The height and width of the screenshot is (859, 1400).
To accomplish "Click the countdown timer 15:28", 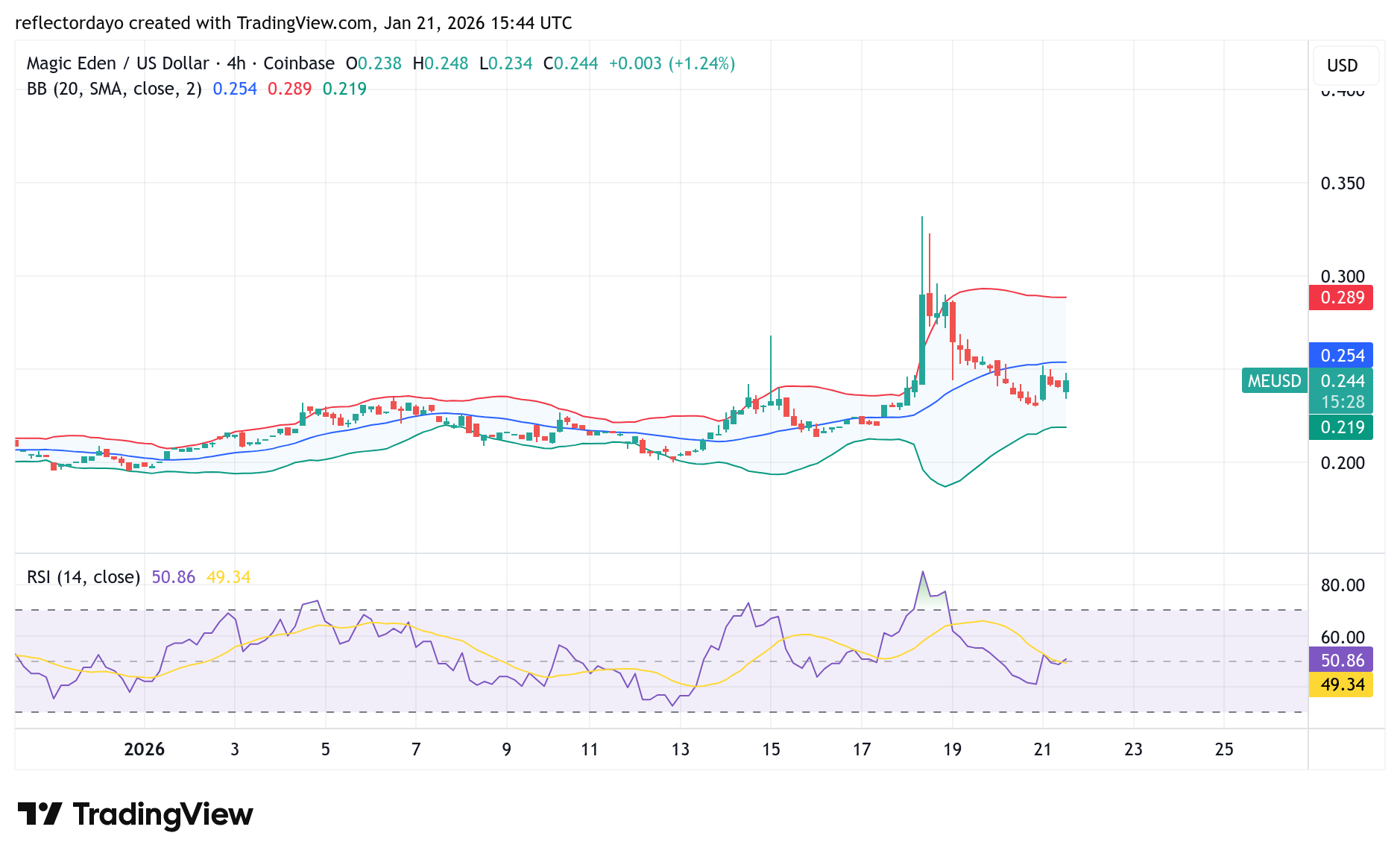I will point(1341,402).
